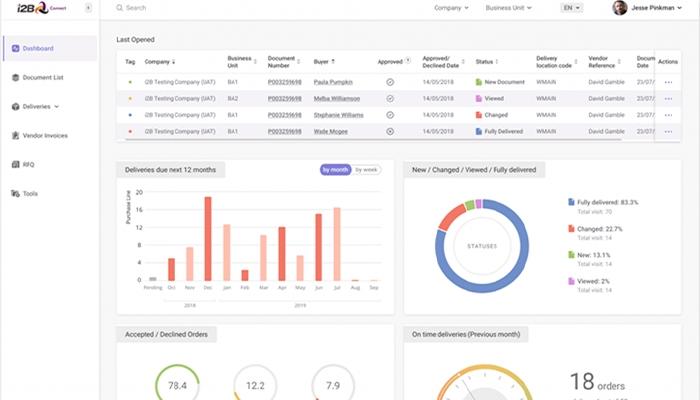This screenshot has width=700, height=400.
Task: Open document number in Wade Mcgee row
Action: click(x=284, y=132)
